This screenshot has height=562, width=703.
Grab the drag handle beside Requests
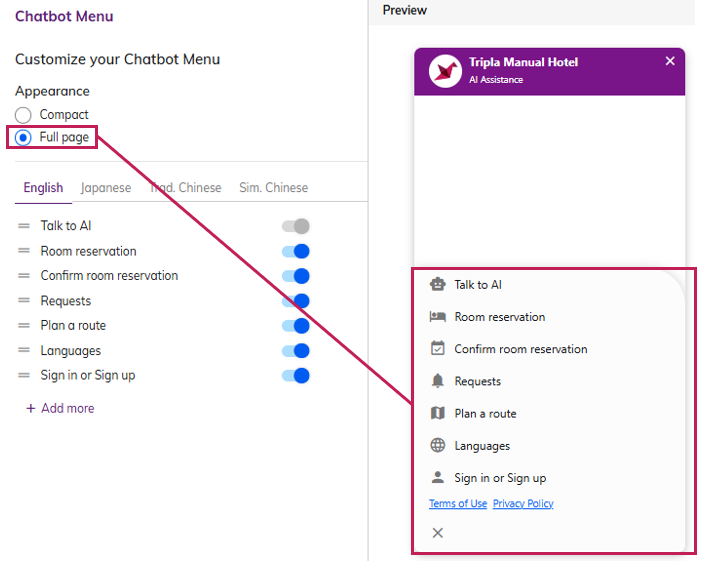pos(24,301)
